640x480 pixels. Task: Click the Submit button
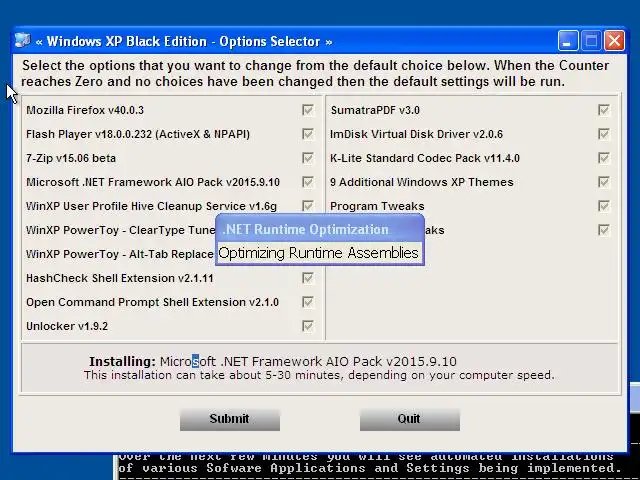click(230, 419)
